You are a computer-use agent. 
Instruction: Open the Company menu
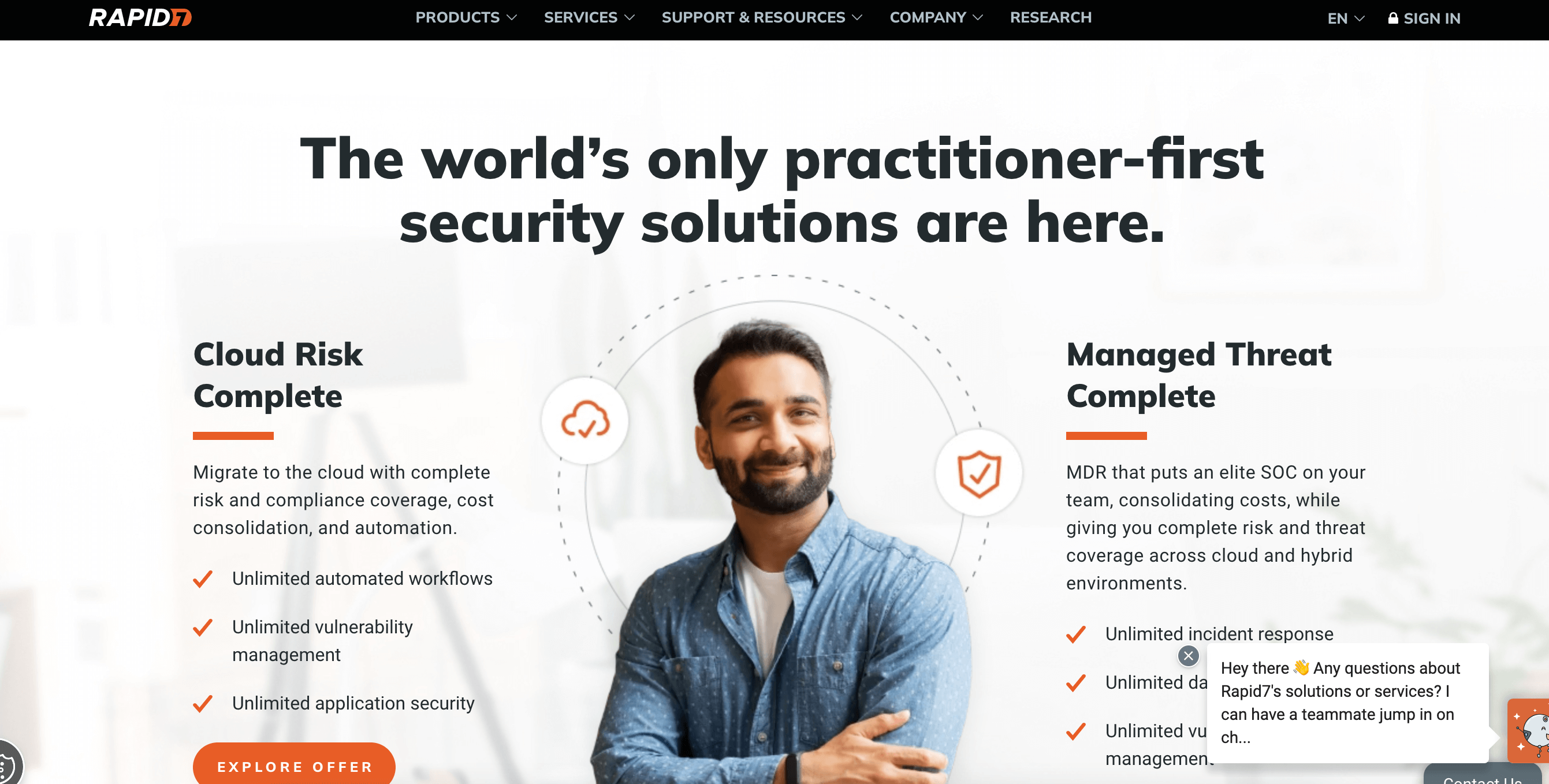pos(936,17)
